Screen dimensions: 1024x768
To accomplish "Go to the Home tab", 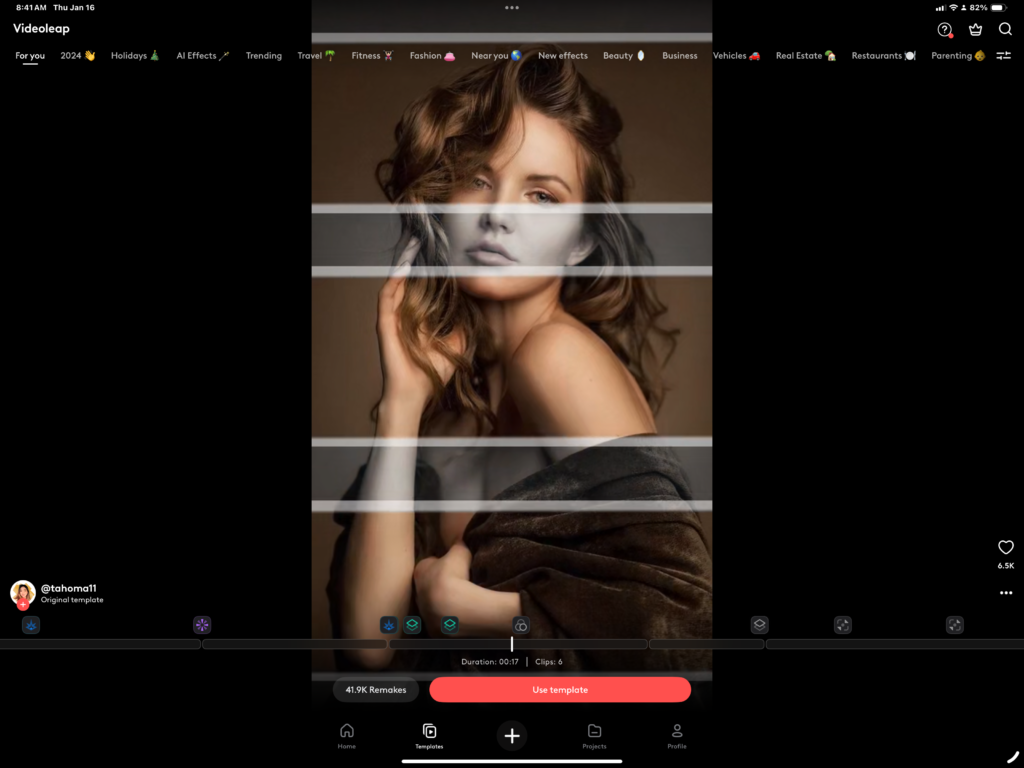I will coord(347,735).
